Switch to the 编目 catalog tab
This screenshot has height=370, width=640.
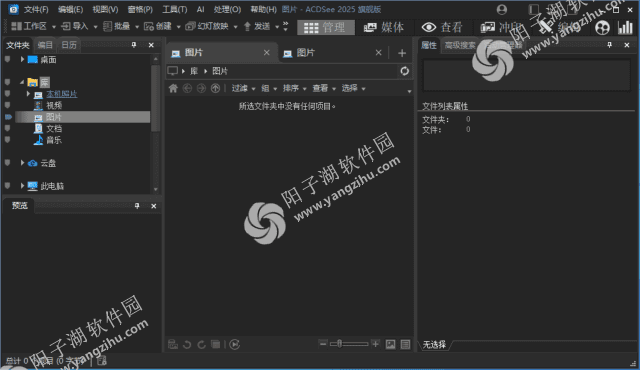point(45,45)
